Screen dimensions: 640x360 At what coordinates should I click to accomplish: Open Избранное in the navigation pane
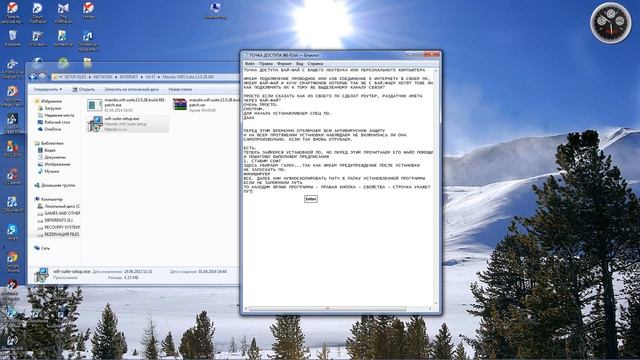pyautogui.click(x=48, y=101)
